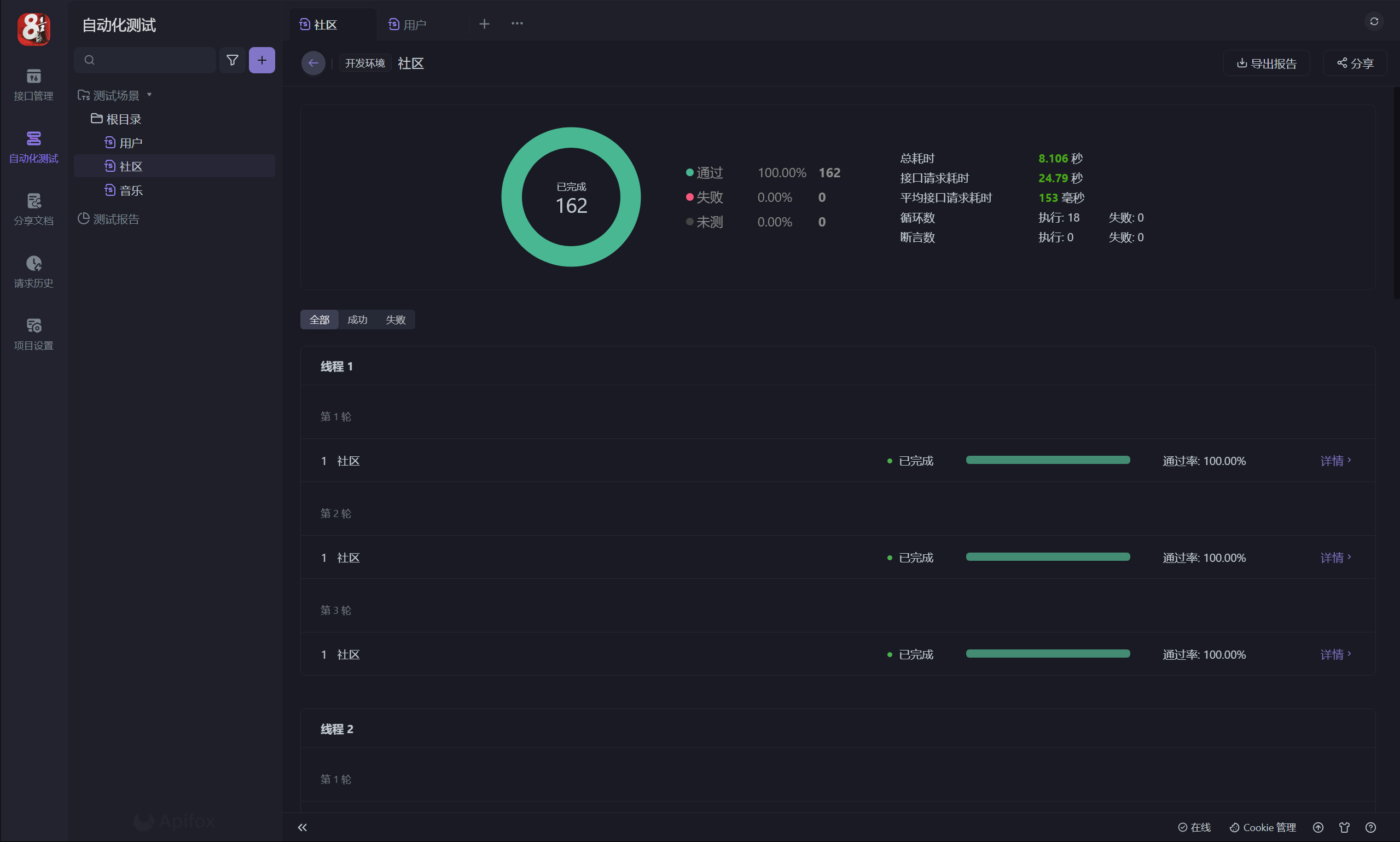This screenshot has width=1400, height=842.
Task: Switch to the 用户 tab
Action: tap(414, 25)
